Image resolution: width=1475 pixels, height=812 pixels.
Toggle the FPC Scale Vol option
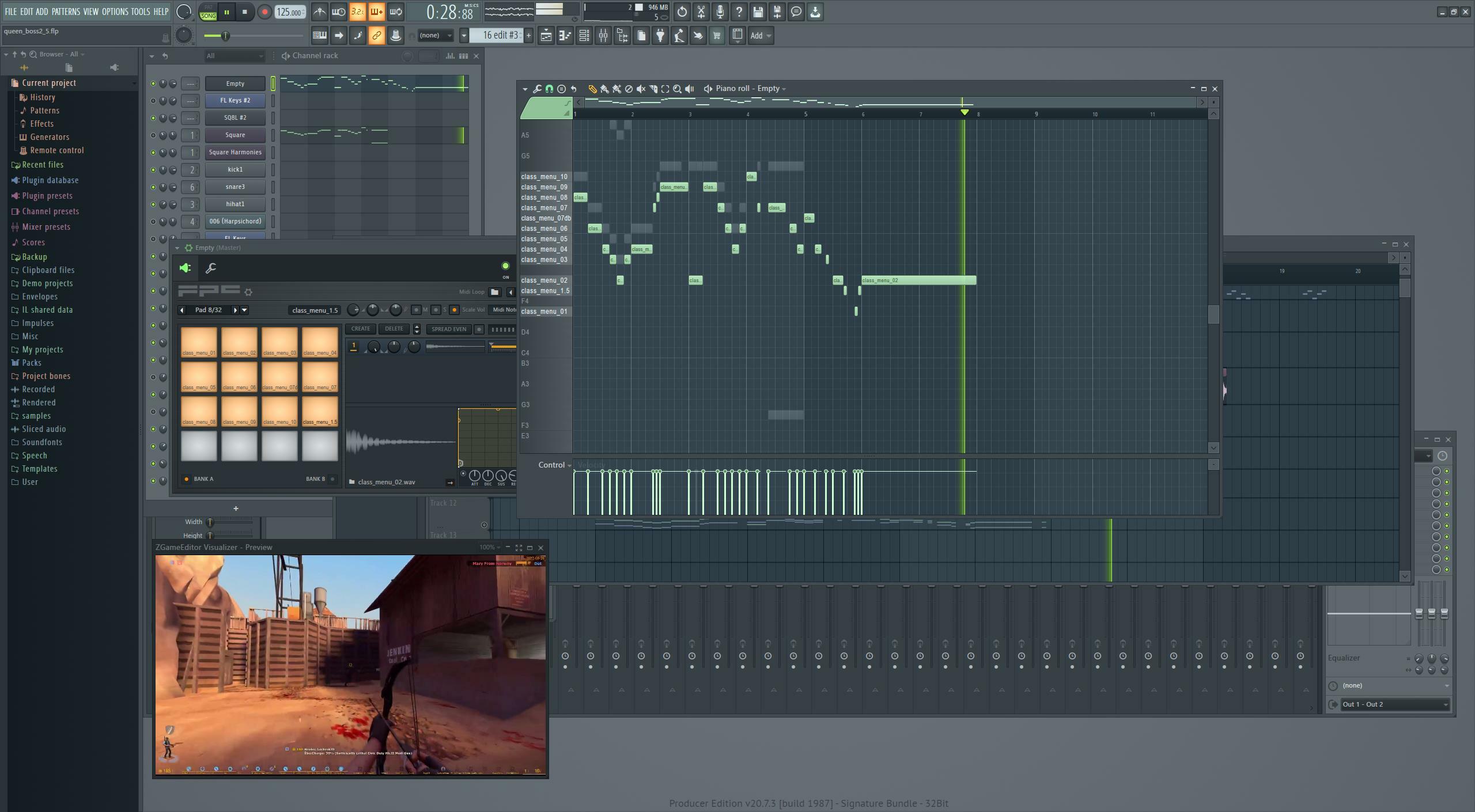tap(454, 310)
